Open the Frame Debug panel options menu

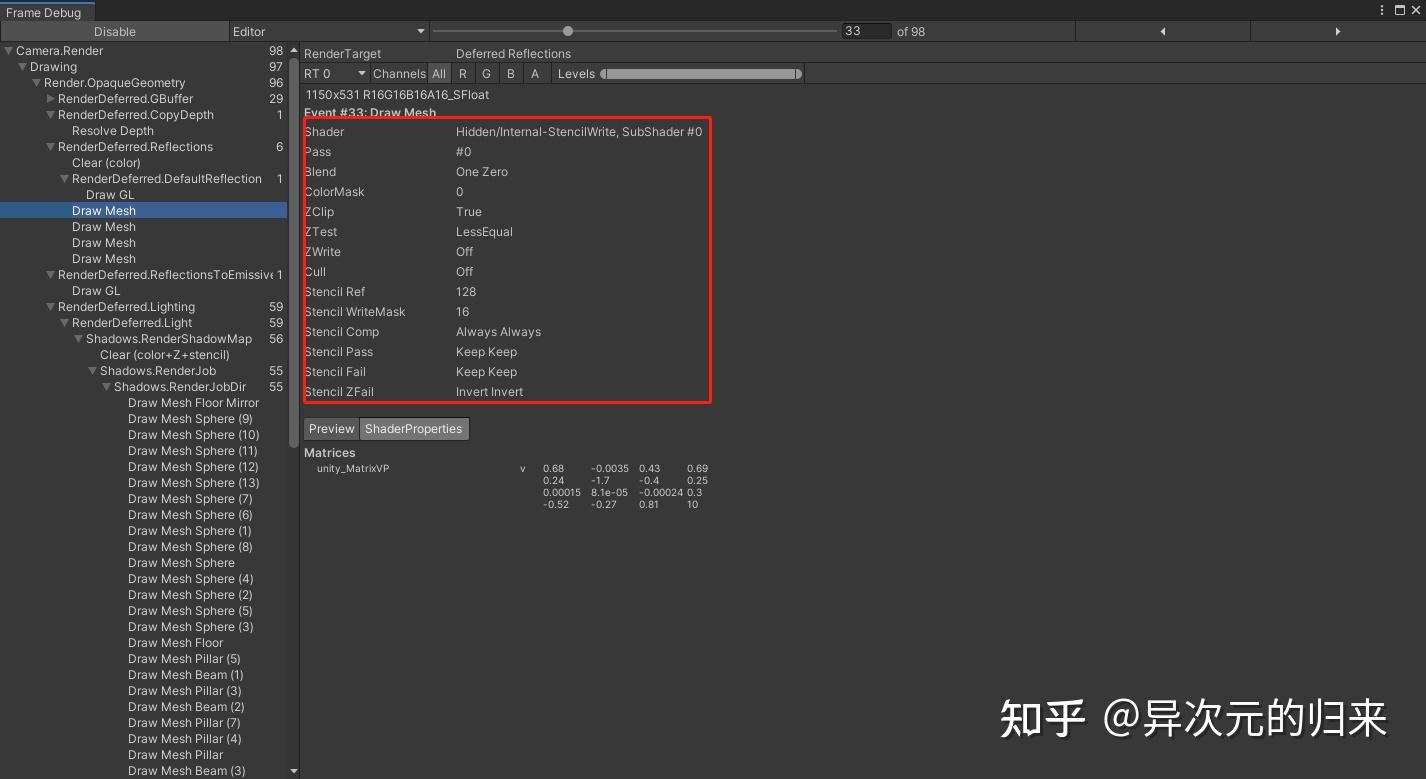(1382, 9)
